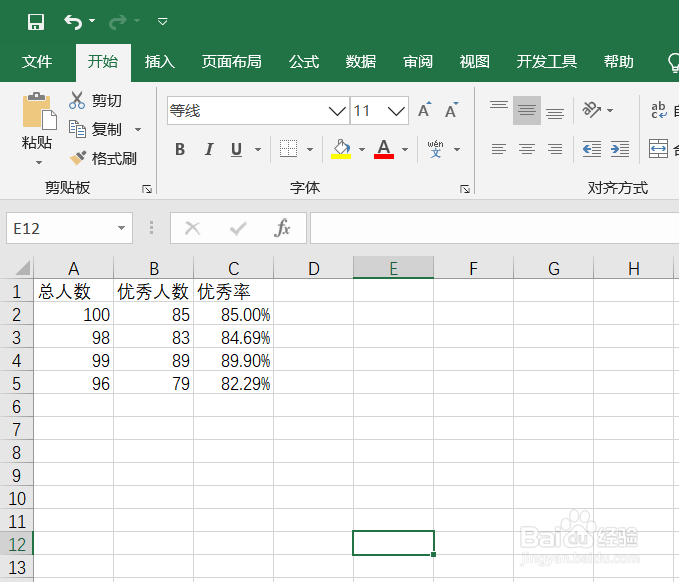679x582 pixels.
Task: Click the Name Box showing E12
Action: (x=61, y=228)
